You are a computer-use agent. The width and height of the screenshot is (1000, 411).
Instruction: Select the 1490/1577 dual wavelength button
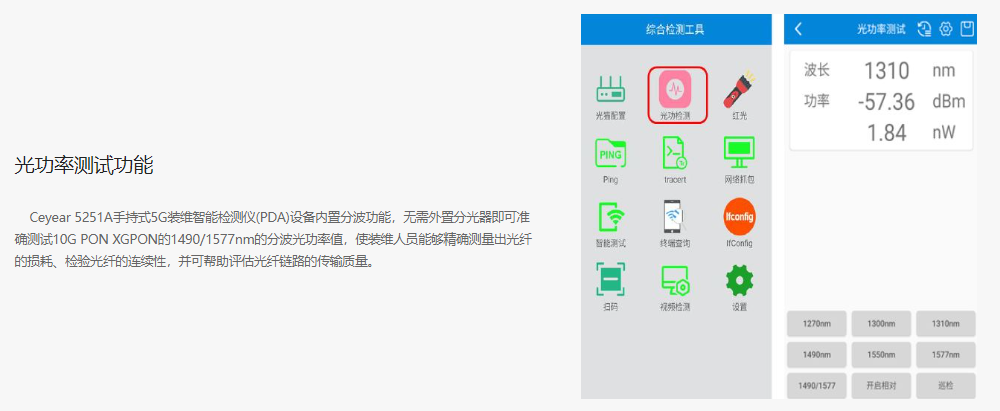(x=817, y=385)
